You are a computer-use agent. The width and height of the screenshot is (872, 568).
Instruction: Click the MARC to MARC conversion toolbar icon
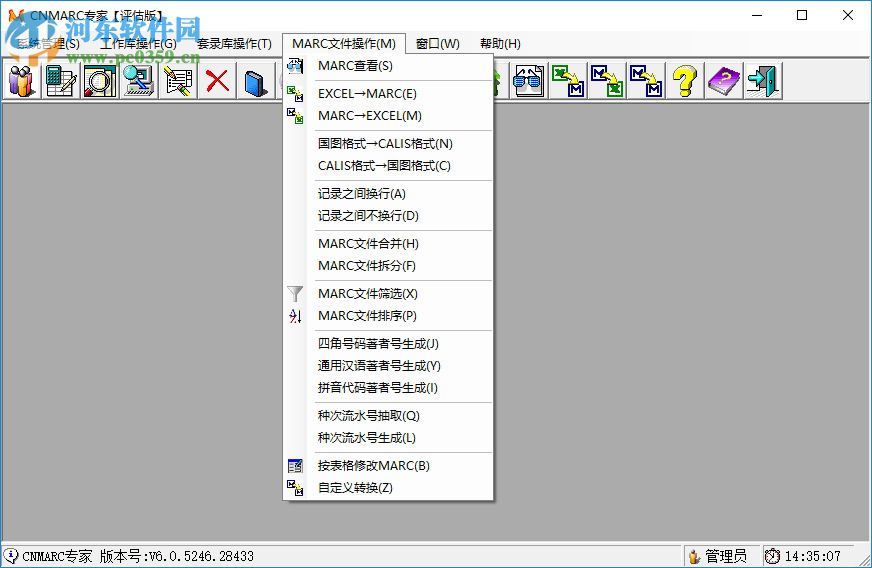645,81
